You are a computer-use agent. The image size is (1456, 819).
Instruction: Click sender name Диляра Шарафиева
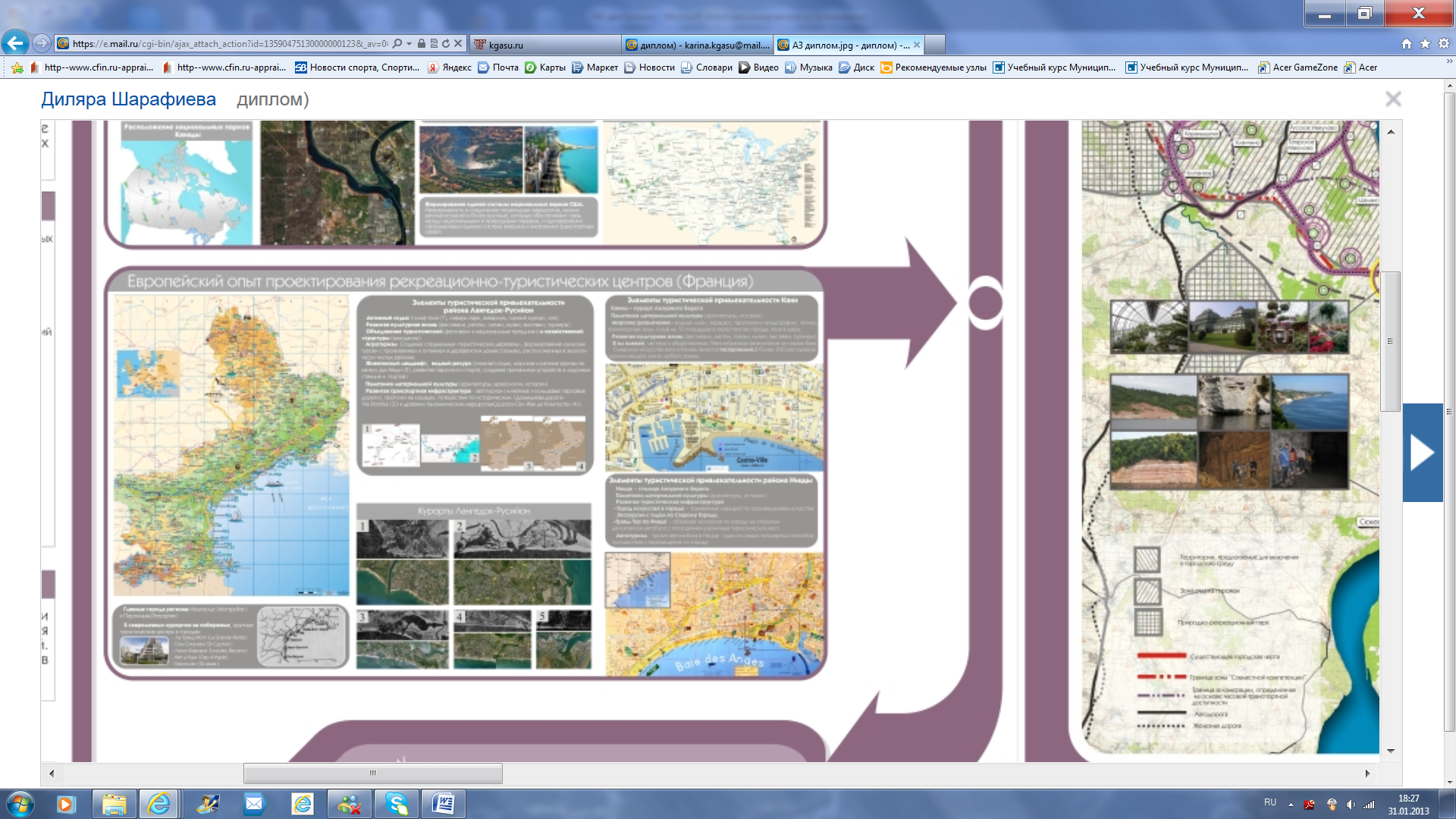[x=128, y=99]
